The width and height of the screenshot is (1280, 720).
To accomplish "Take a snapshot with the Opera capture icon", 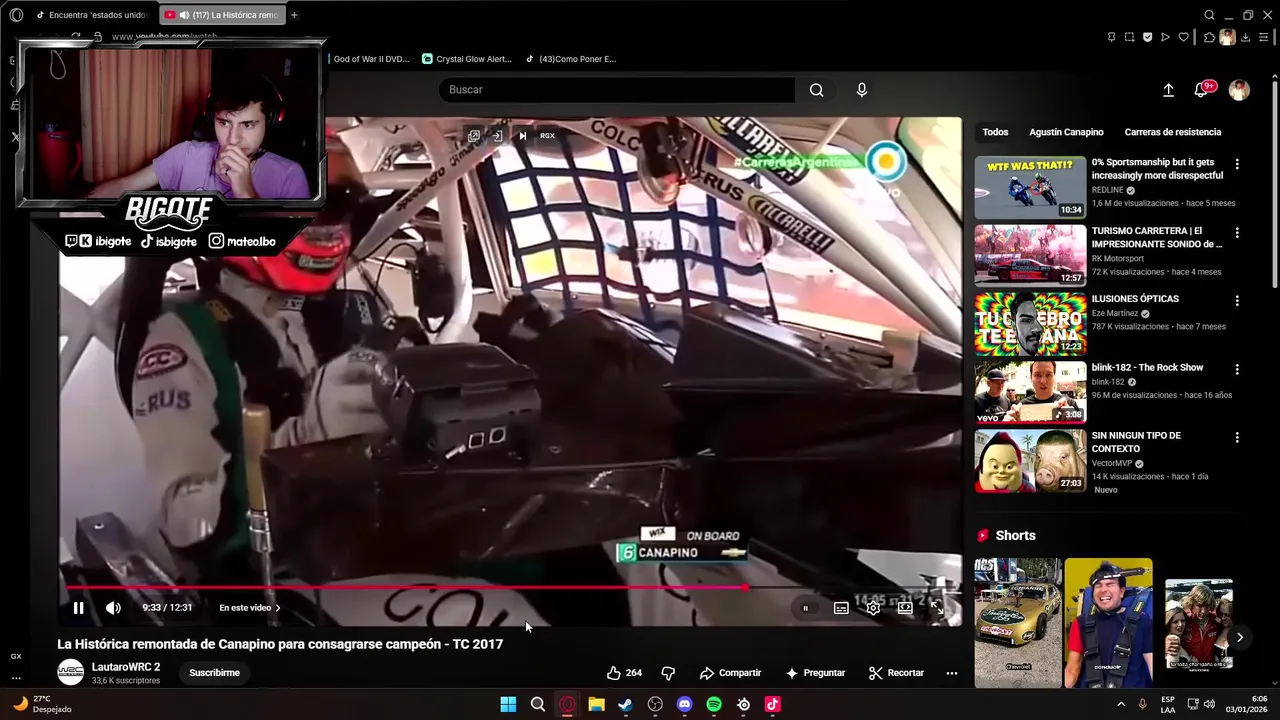I will (1130, 37).
